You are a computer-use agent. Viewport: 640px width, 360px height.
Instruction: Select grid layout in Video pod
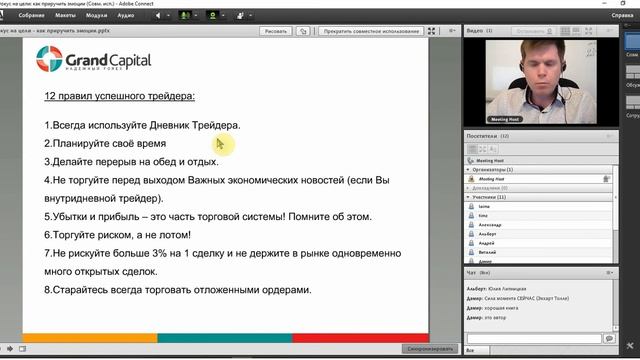point(565,31)
